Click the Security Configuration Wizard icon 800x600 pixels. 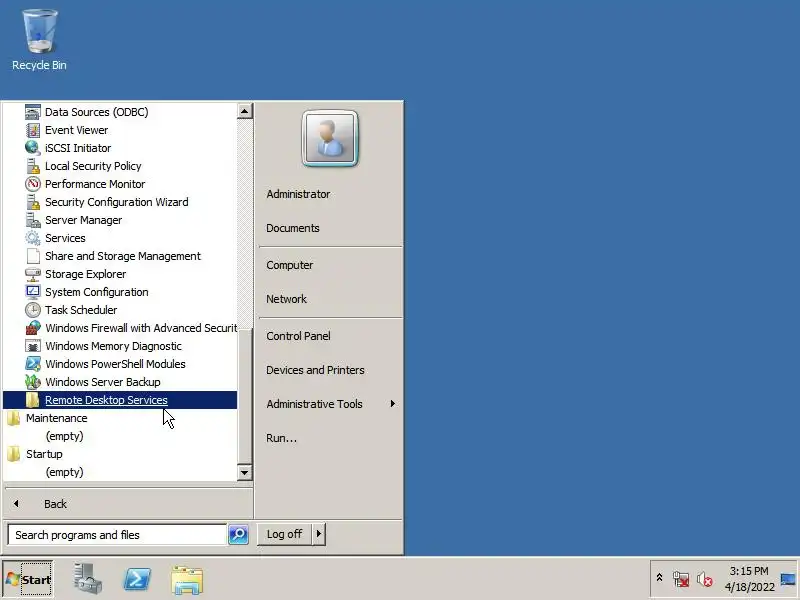coord(33,202)
